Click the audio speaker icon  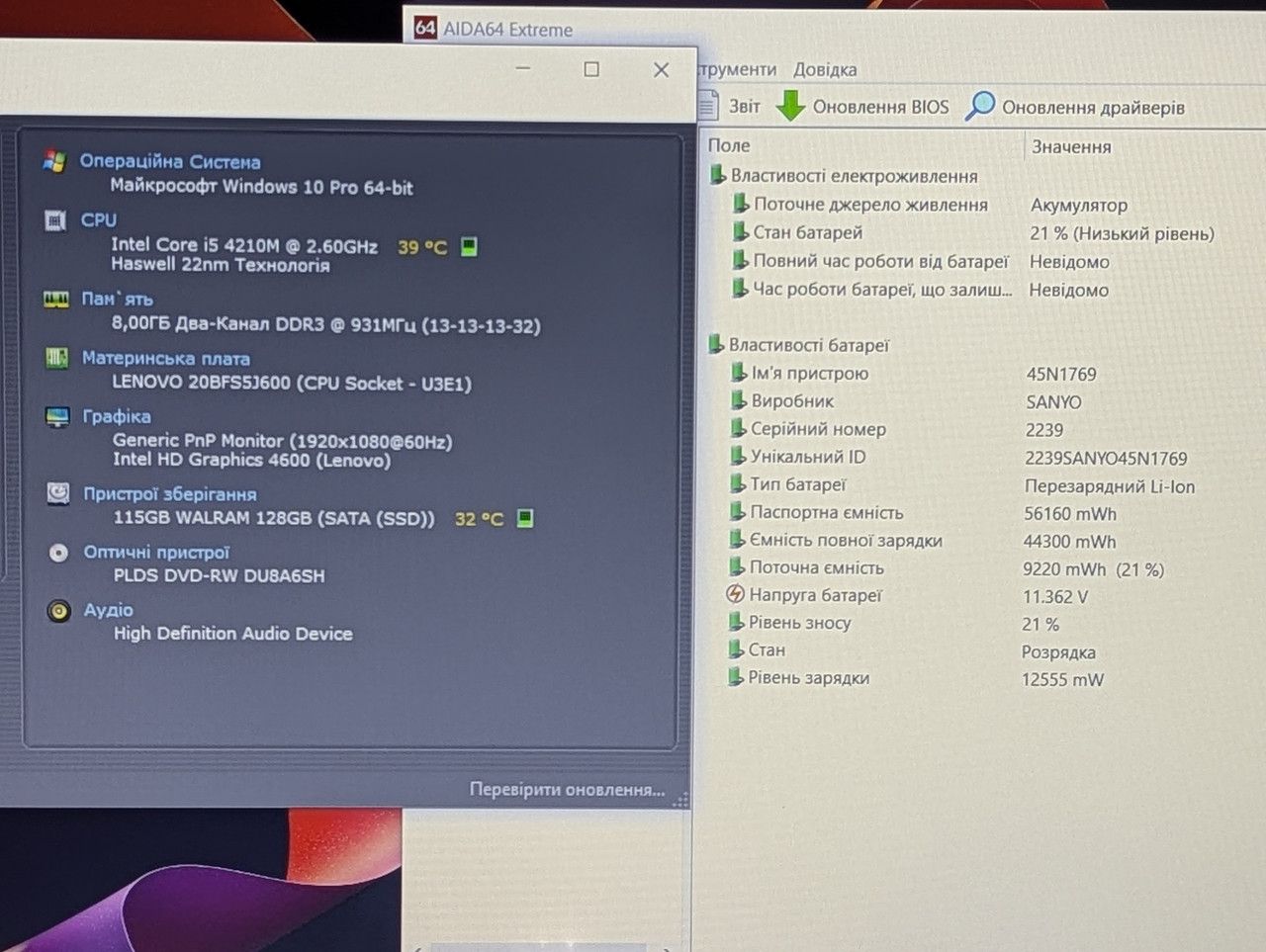[x=59, y=611]
